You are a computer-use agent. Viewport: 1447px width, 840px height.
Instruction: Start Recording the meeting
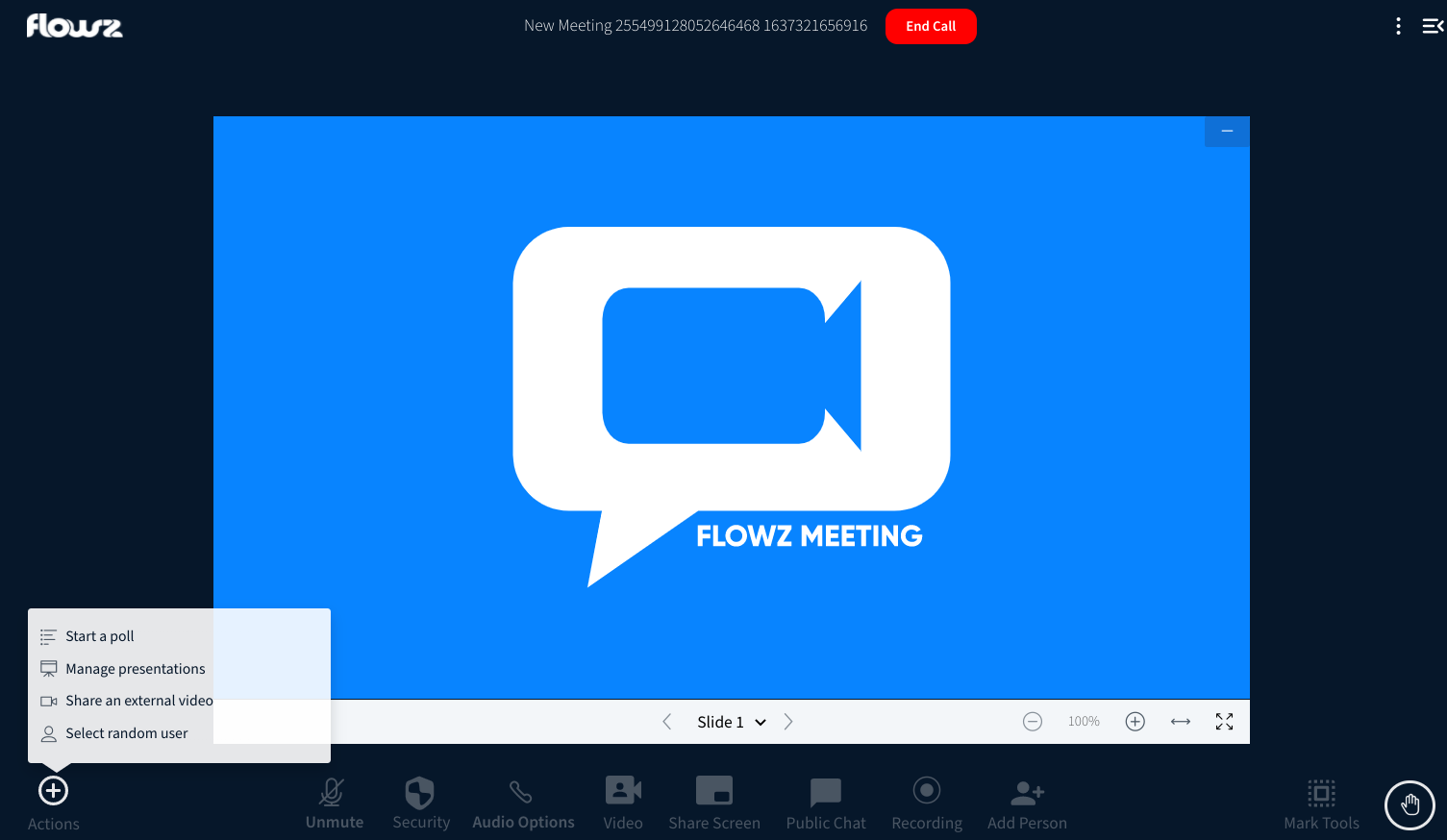pos(927,790)
